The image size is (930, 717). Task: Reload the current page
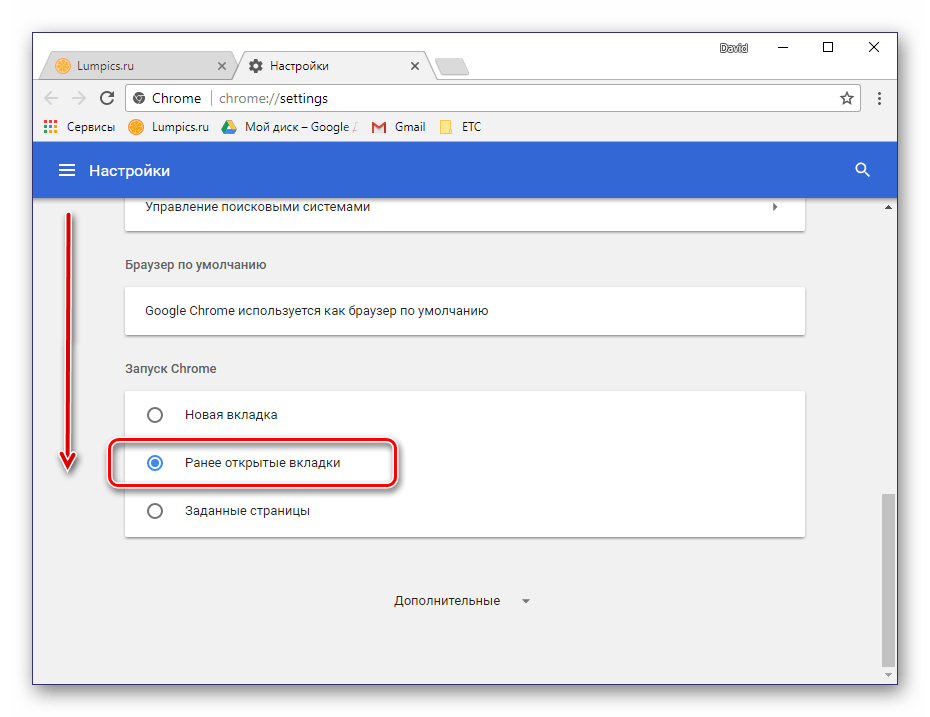[x=107, y=98]
